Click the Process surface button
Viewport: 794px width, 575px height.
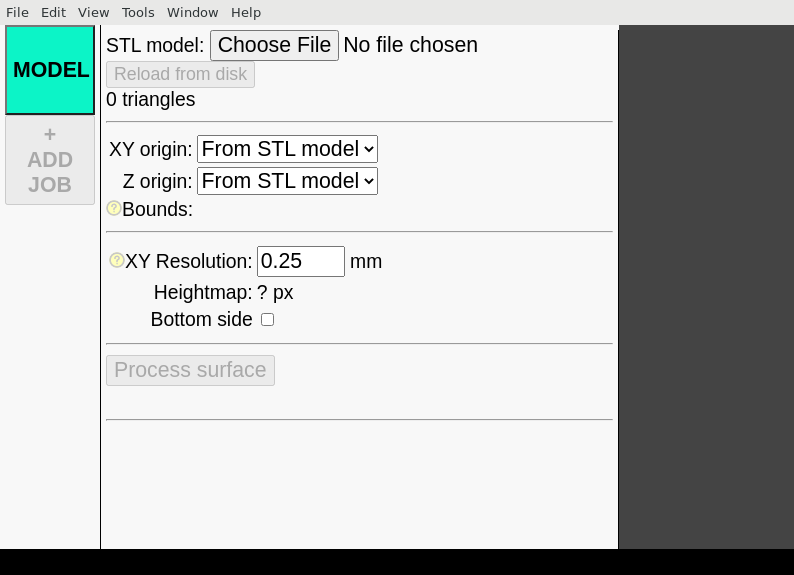pos(190,370)
